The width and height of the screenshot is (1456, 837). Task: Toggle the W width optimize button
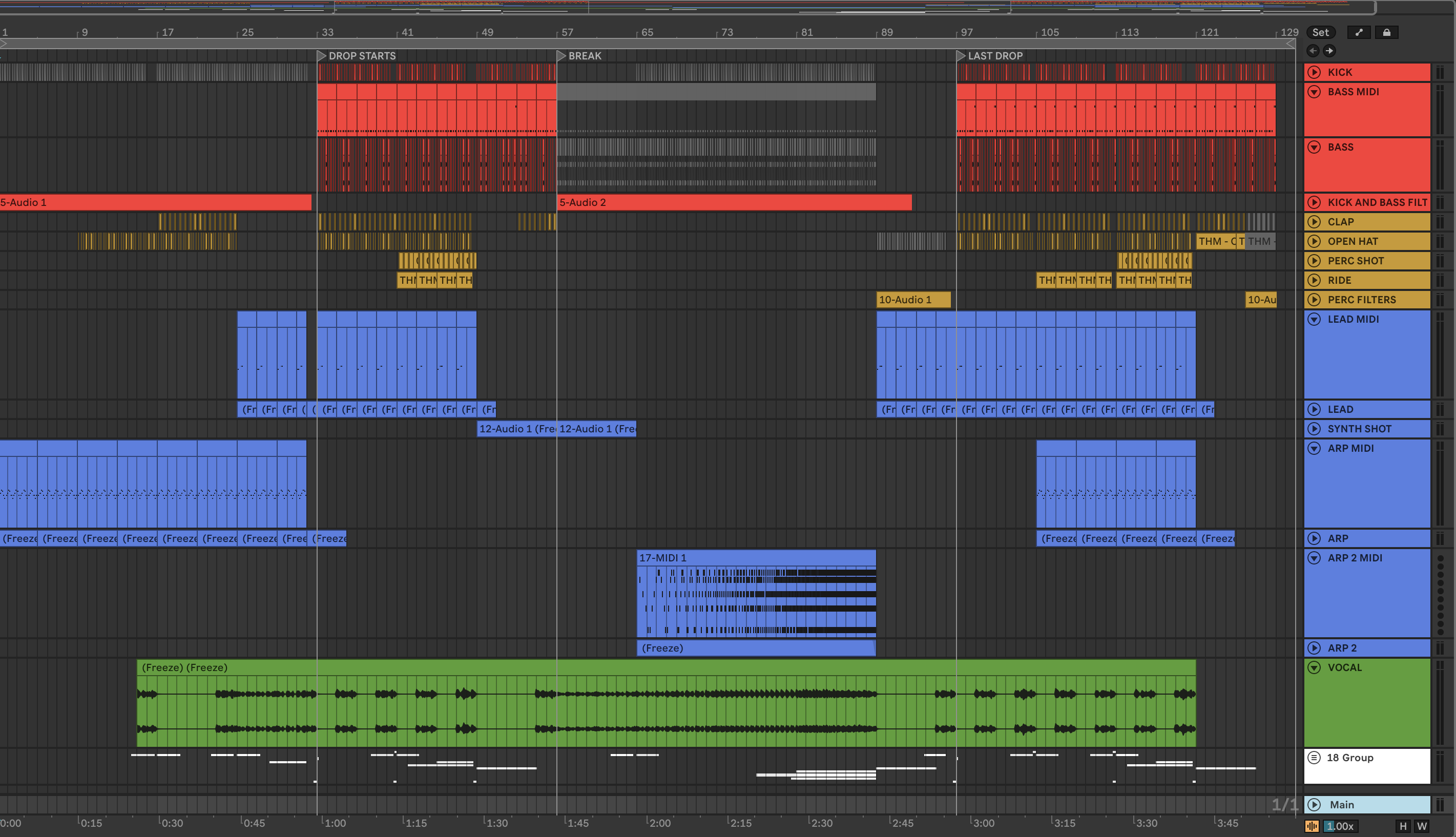(1422, 826)
